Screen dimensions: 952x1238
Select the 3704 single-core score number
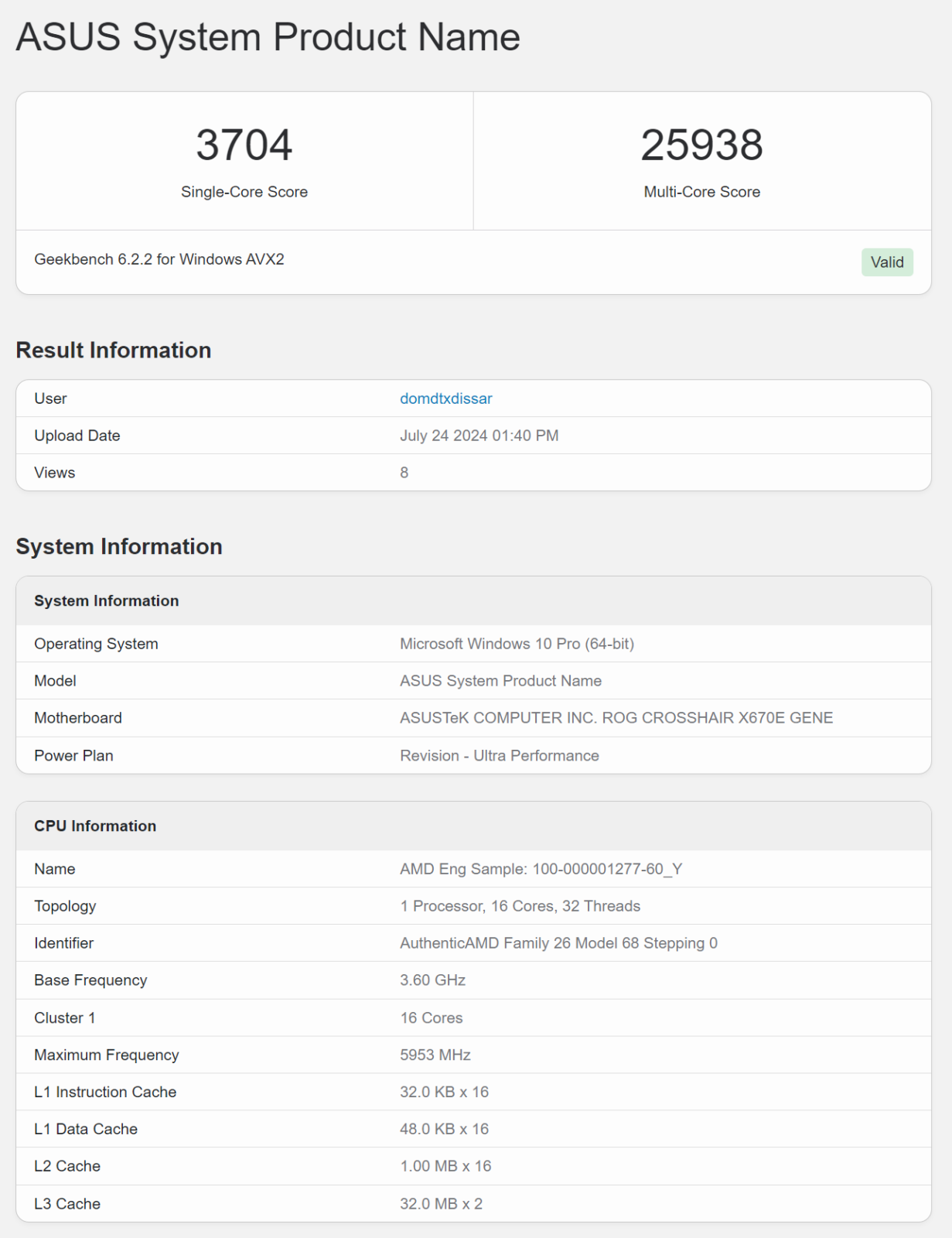click(244, 145)
